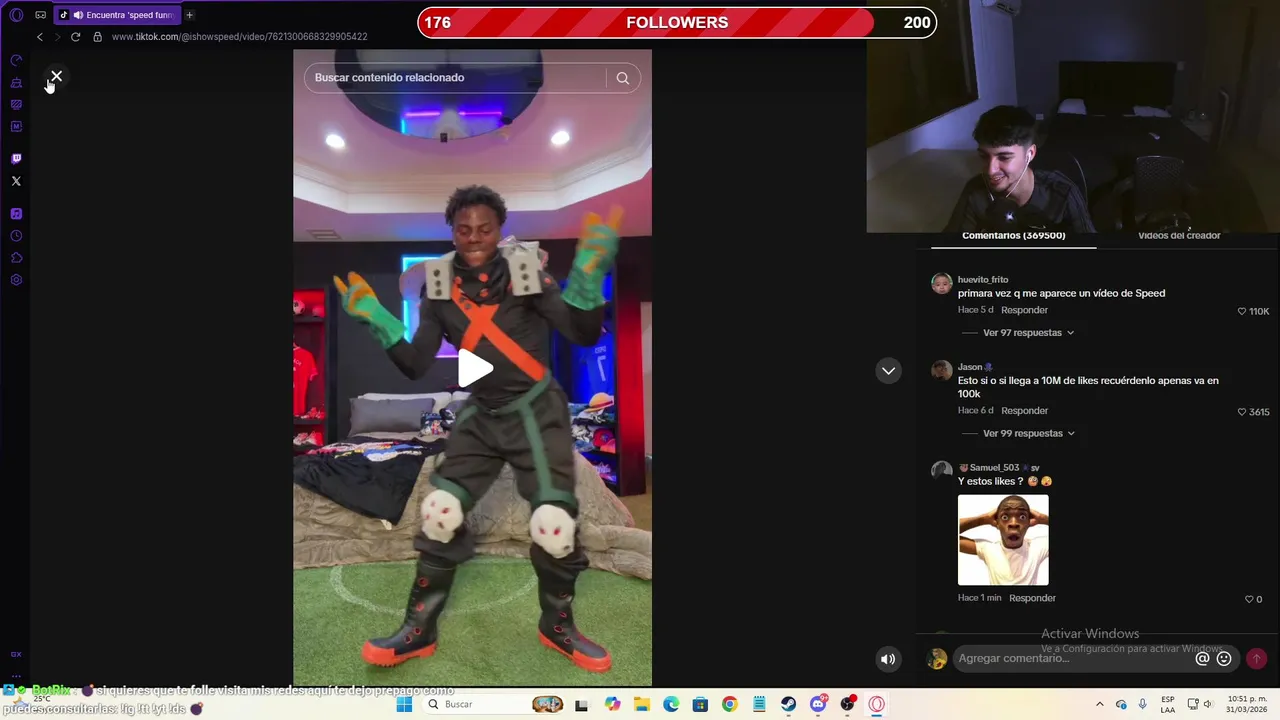This screenshot has width=1280, height=720.
Task: Open a new browser tab with plus button
Action: 189,15
